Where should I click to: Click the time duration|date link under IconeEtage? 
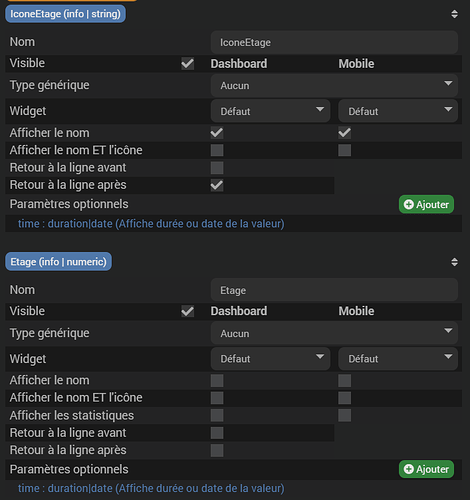coord(151,224)
